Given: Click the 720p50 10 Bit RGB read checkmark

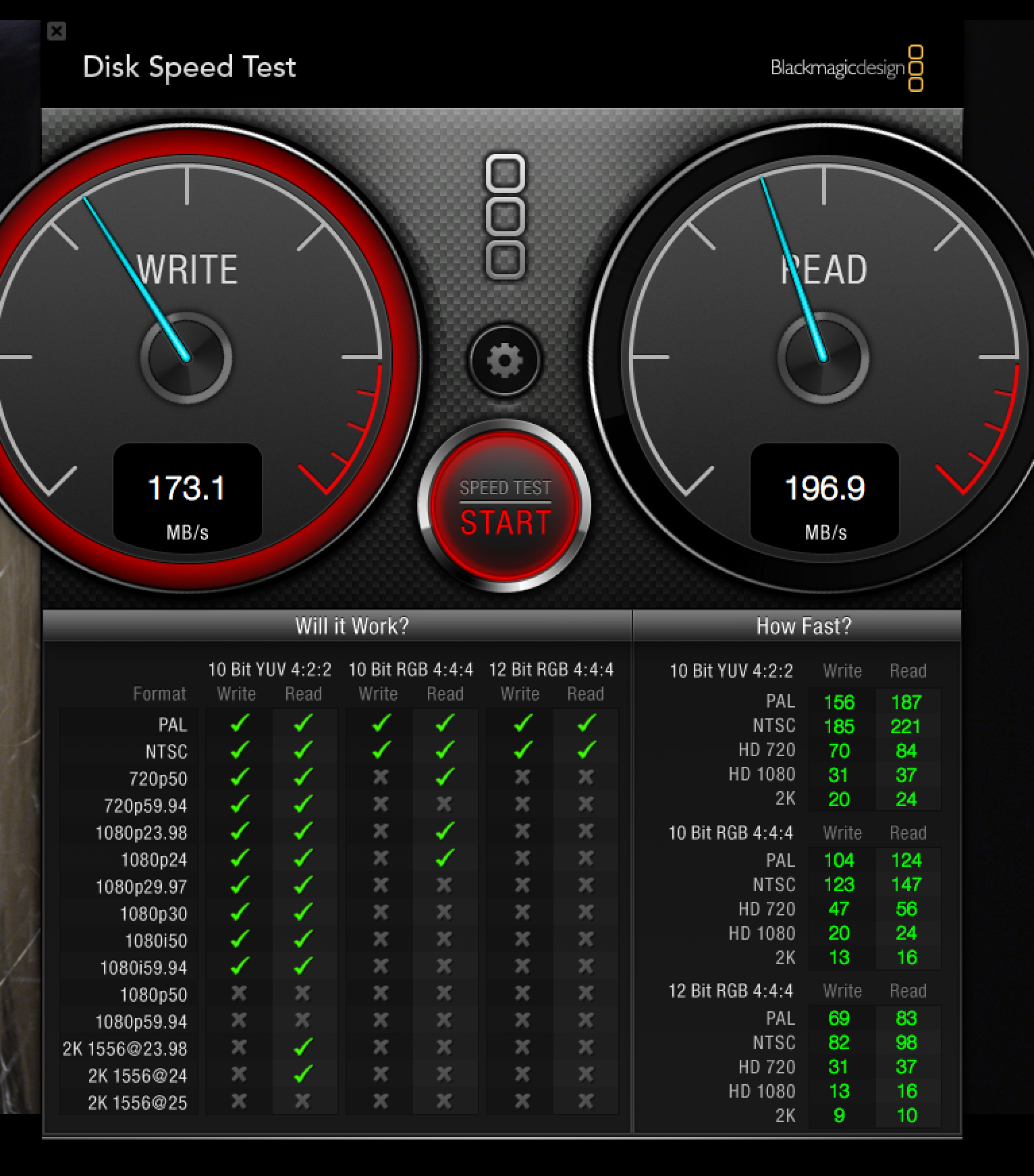Looking at the screenshot, I should (444, 778).
